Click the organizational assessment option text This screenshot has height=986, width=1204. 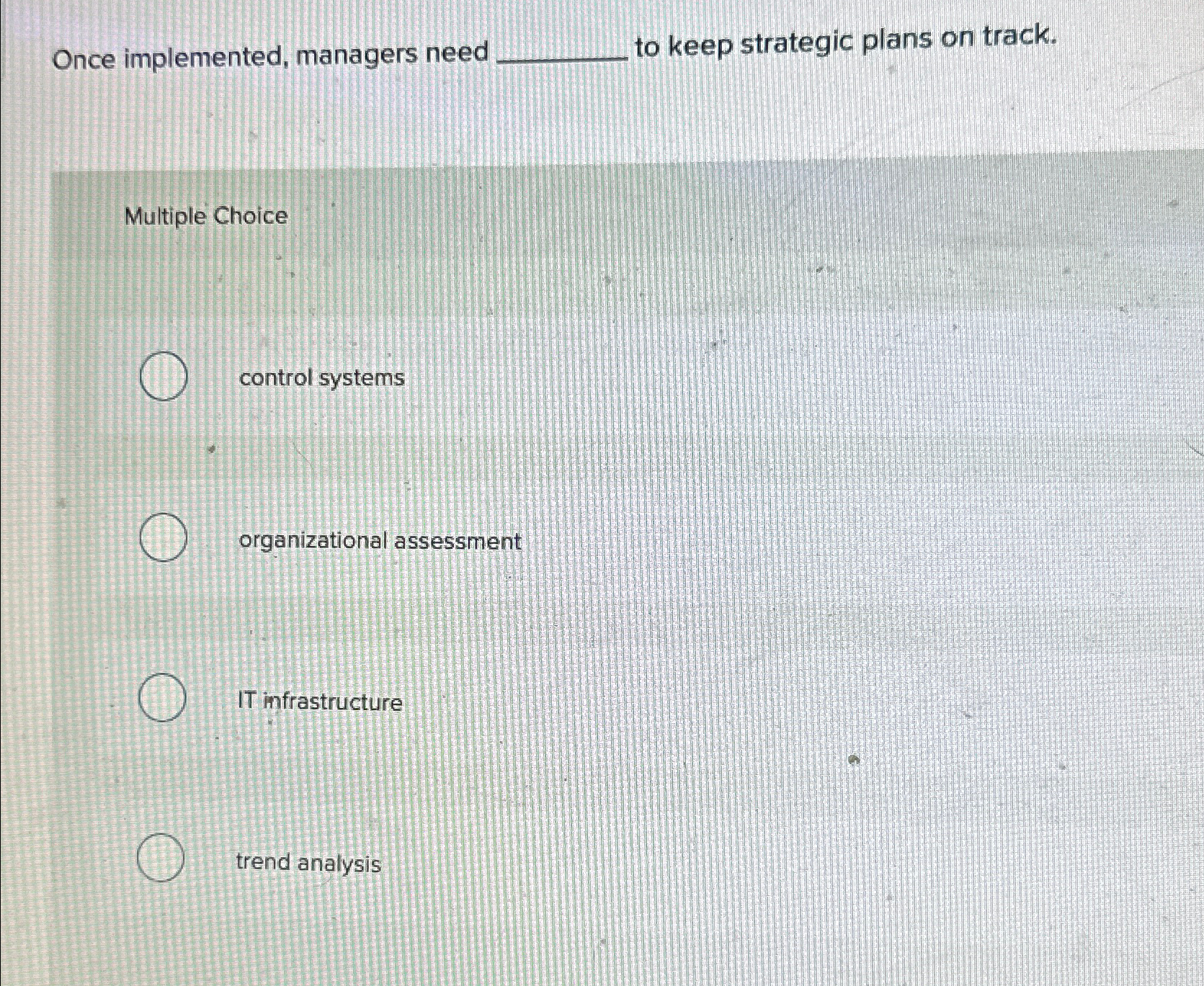pyautogui.click(x=380, y=542)
